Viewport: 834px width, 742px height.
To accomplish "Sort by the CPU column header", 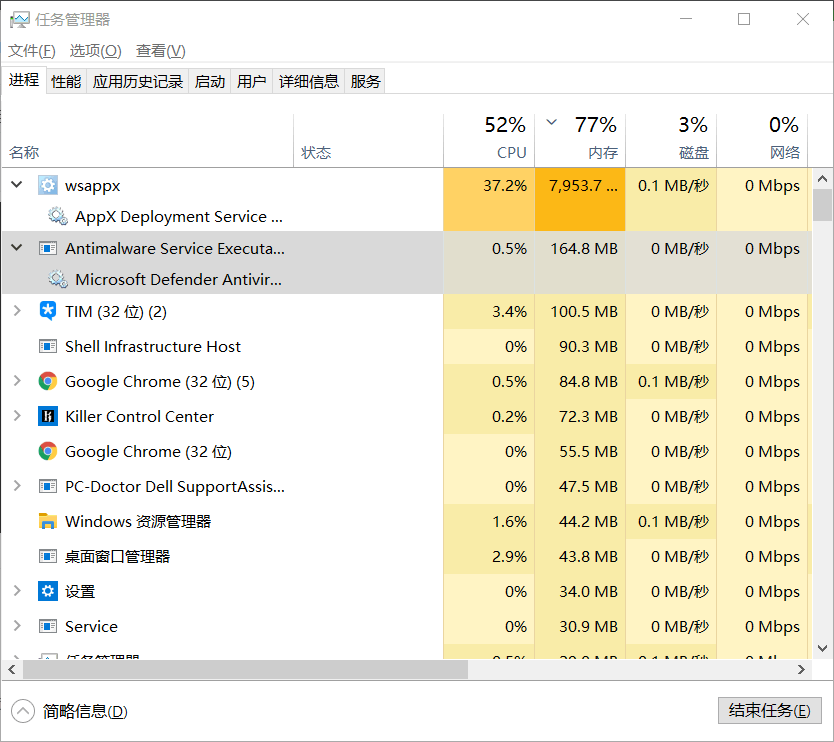I will point(489,140).
